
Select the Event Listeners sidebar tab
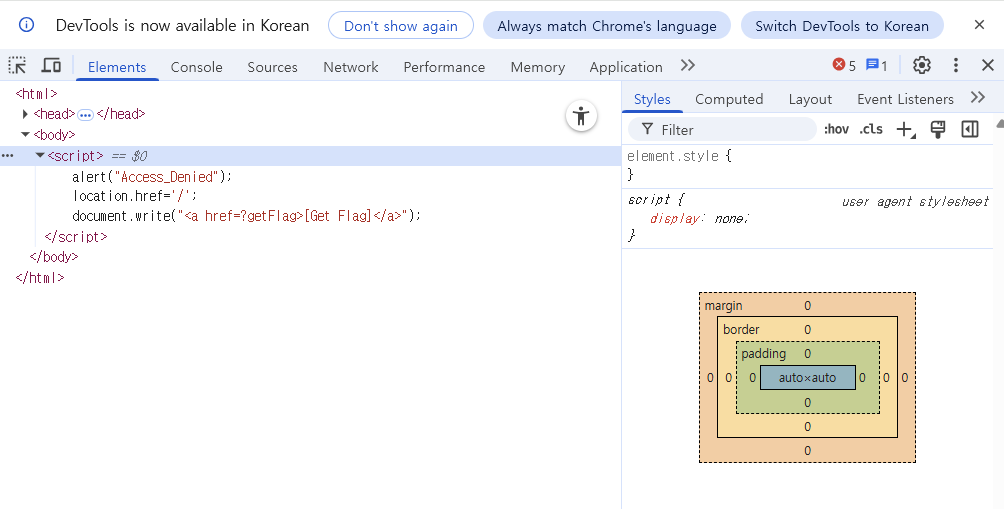(905, 99)
